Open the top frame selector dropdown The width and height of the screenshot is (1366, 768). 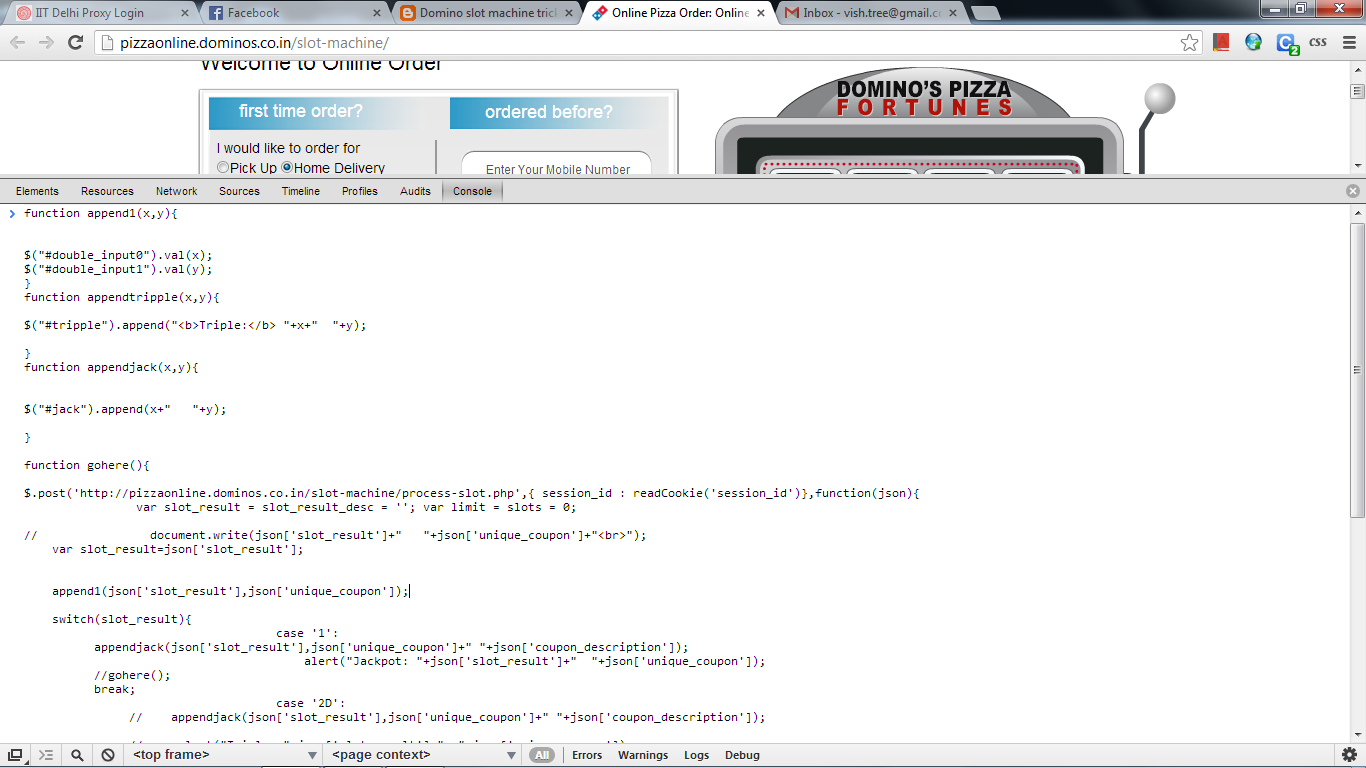[x=225, y=755]
